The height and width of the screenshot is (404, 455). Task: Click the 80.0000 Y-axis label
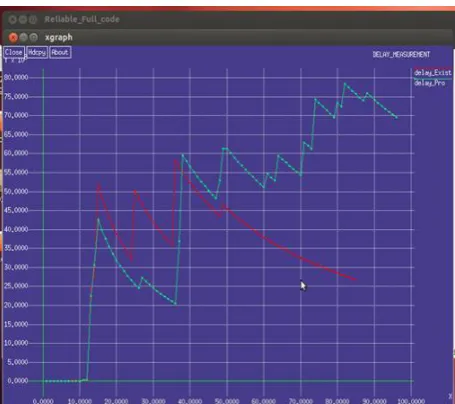coord(16,77)
